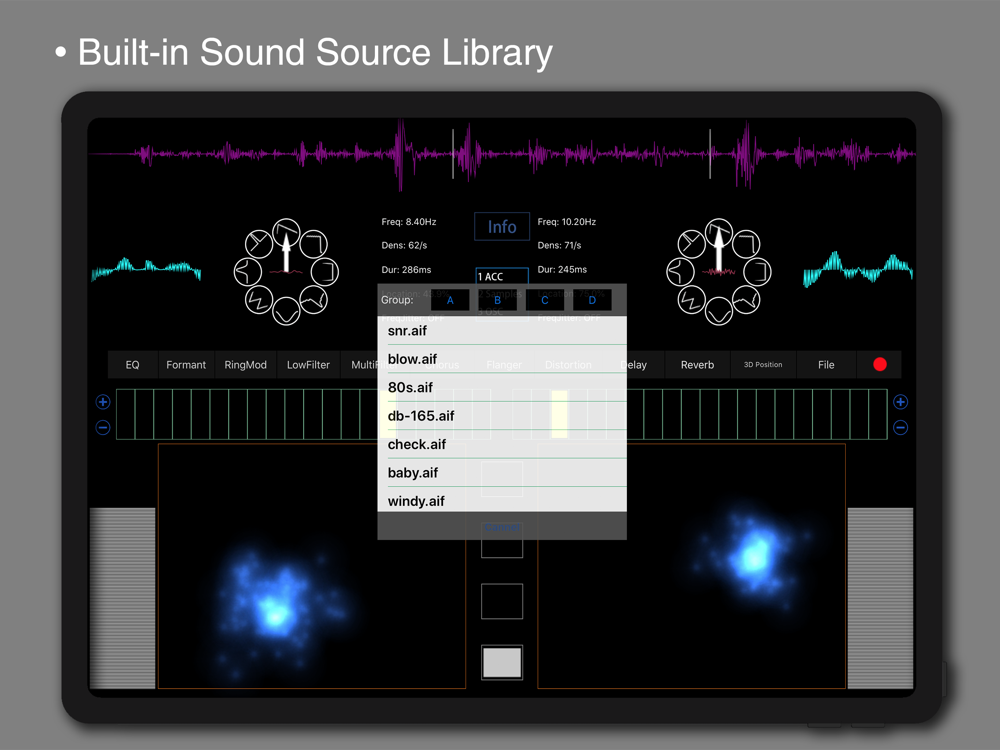Select sample group D
Viewport: 1000px width, 750px height.
(592, 300)
